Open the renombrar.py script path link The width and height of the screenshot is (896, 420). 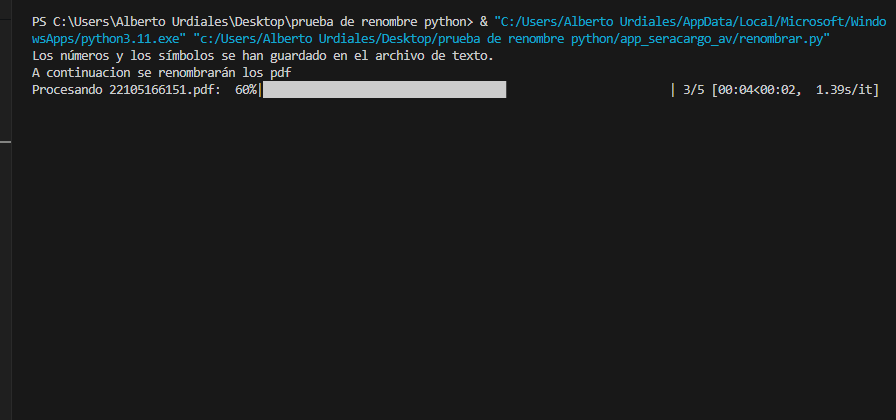pyautogui.click(x=512, y=39)
